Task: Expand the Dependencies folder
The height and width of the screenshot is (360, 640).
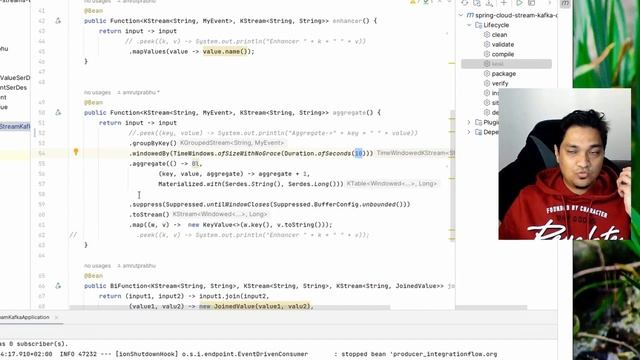Action: click(x=469, y=132)
